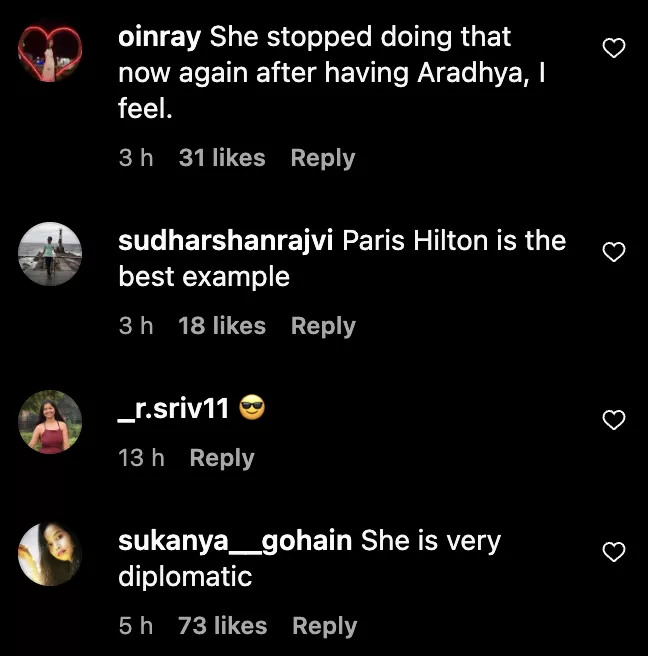Image resolution: width=648 pixels, height=656 pixels.
Task: Open sukanya__gohain username link
Action: click(235, 541)
